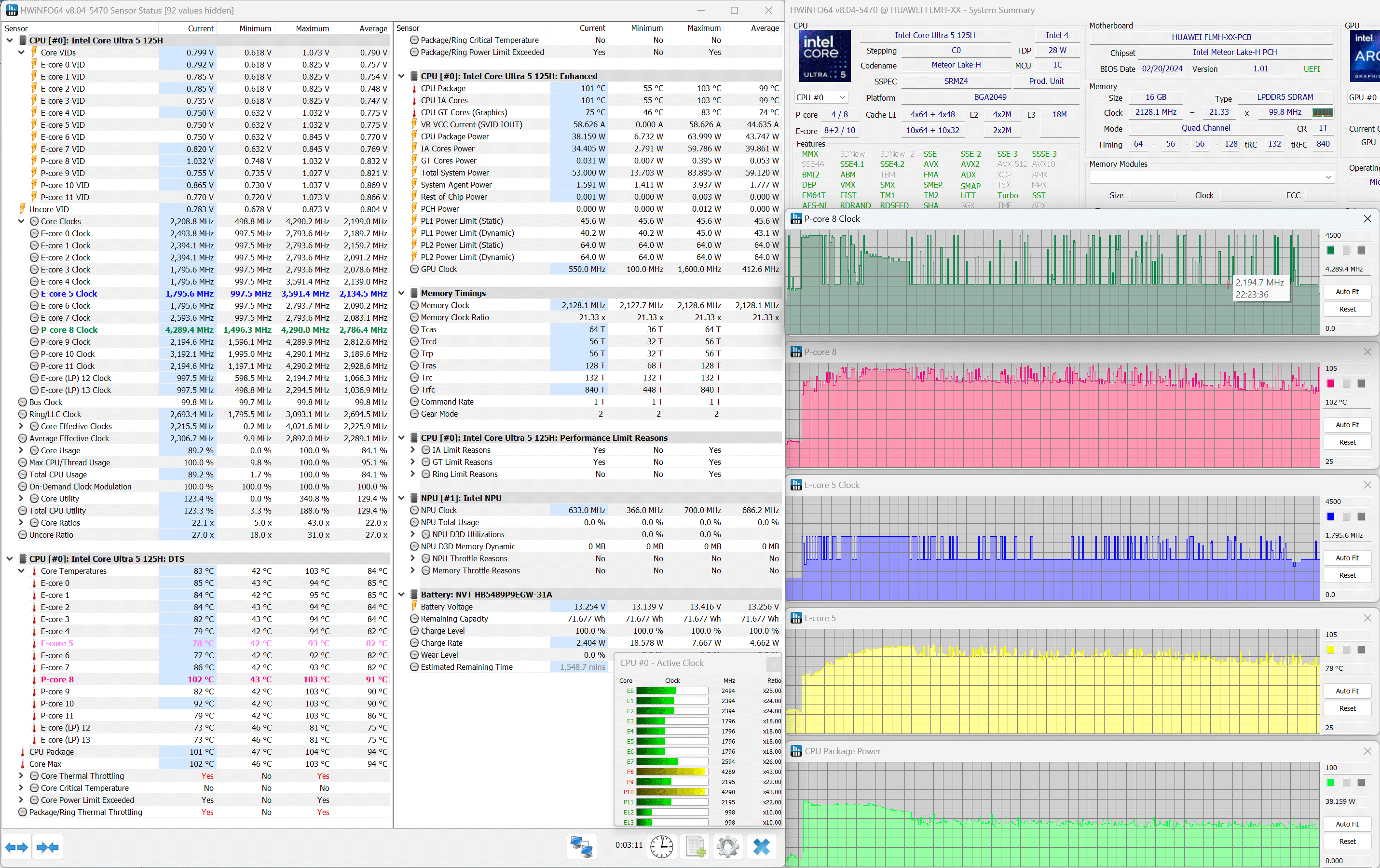Click the expand sensor columns left-right arrows icon
Screen dimensions: 1380x868
16,847
